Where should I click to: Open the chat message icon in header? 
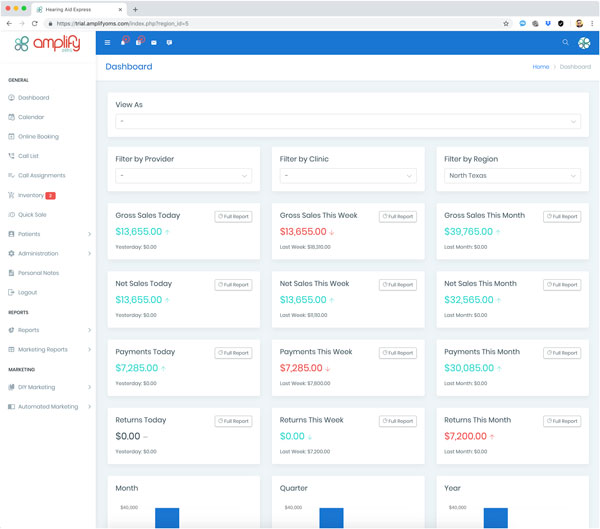169,42
